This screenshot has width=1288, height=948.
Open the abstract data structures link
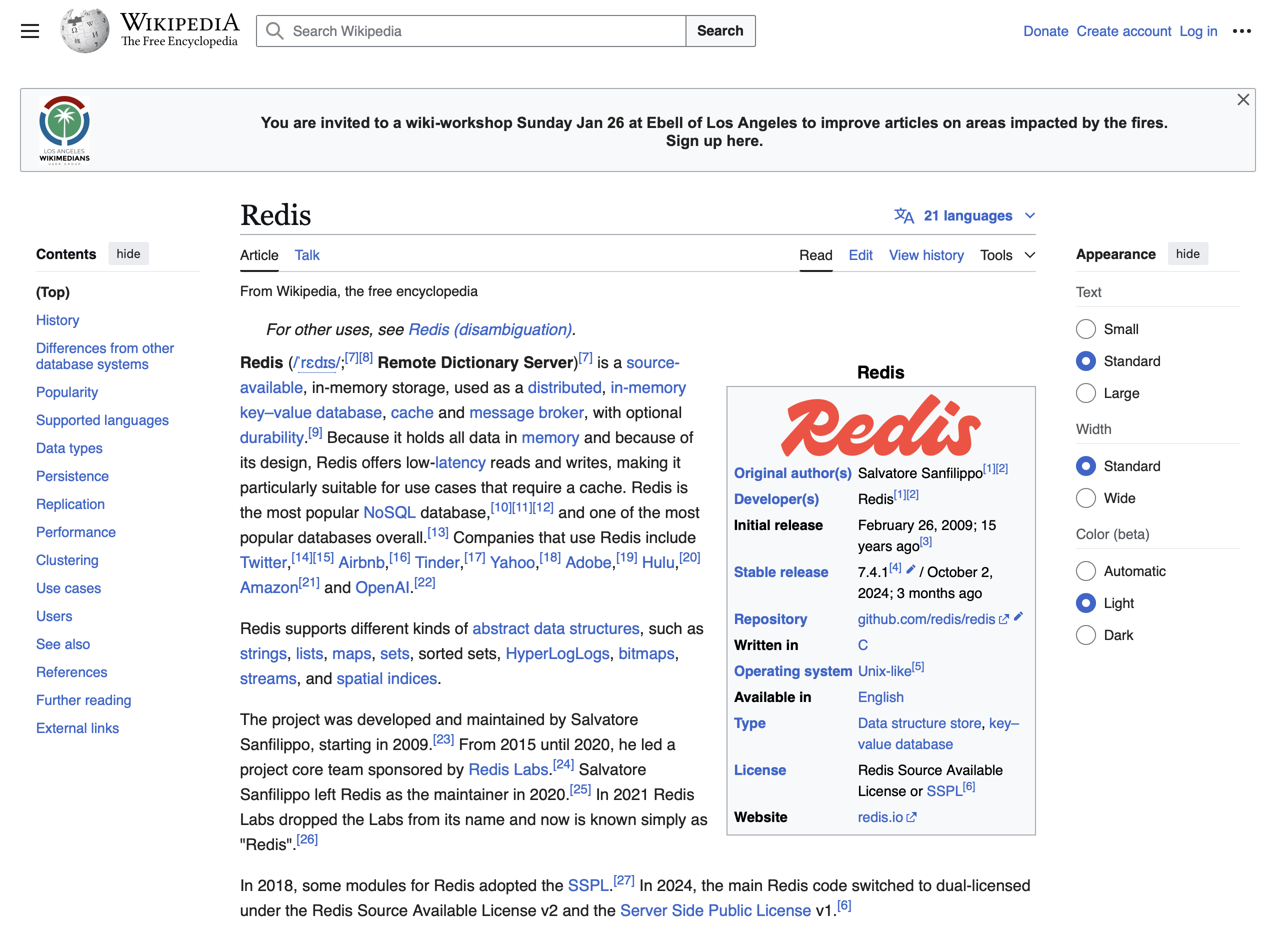(x=555, y=629)
